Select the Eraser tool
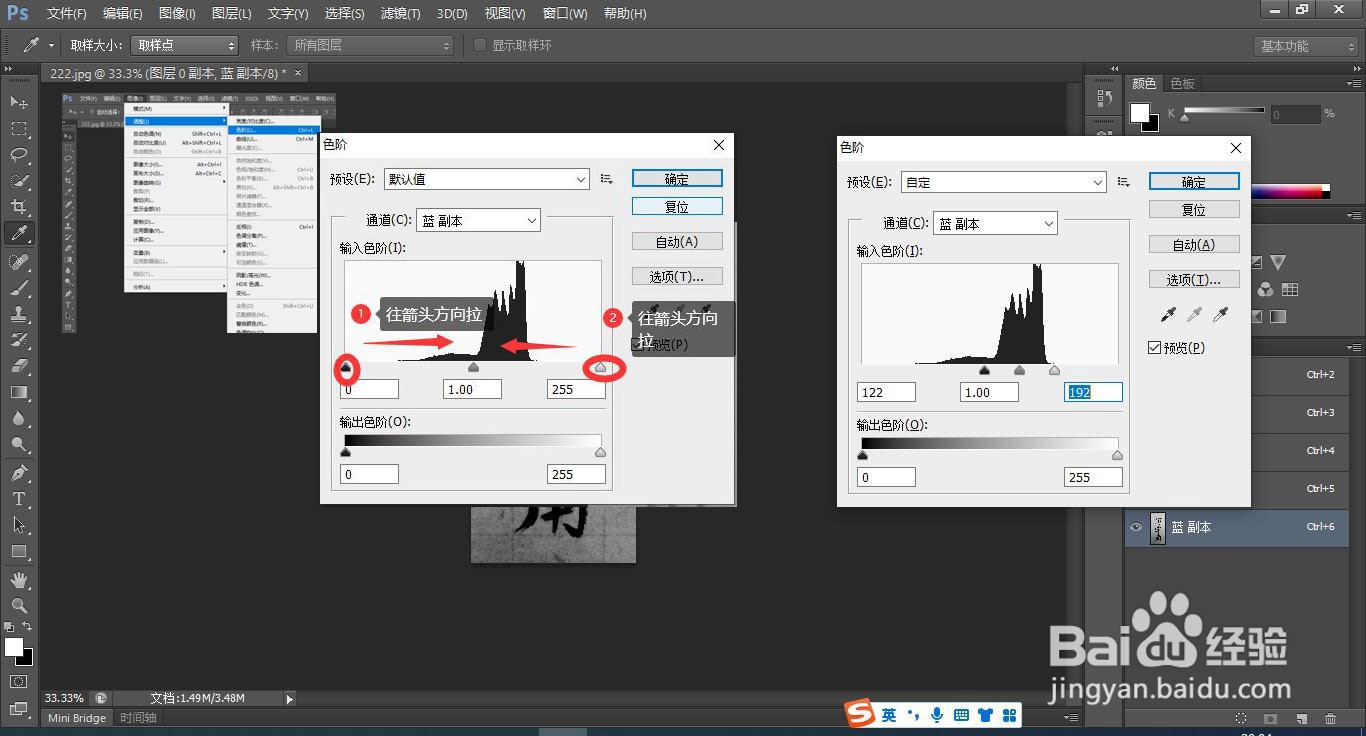Viewport: 1366px width, 736px height. click(19, 366)
